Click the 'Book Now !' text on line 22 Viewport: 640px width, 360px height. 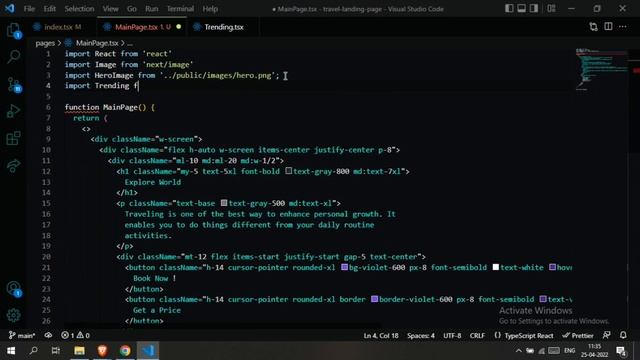coord(154,278)
